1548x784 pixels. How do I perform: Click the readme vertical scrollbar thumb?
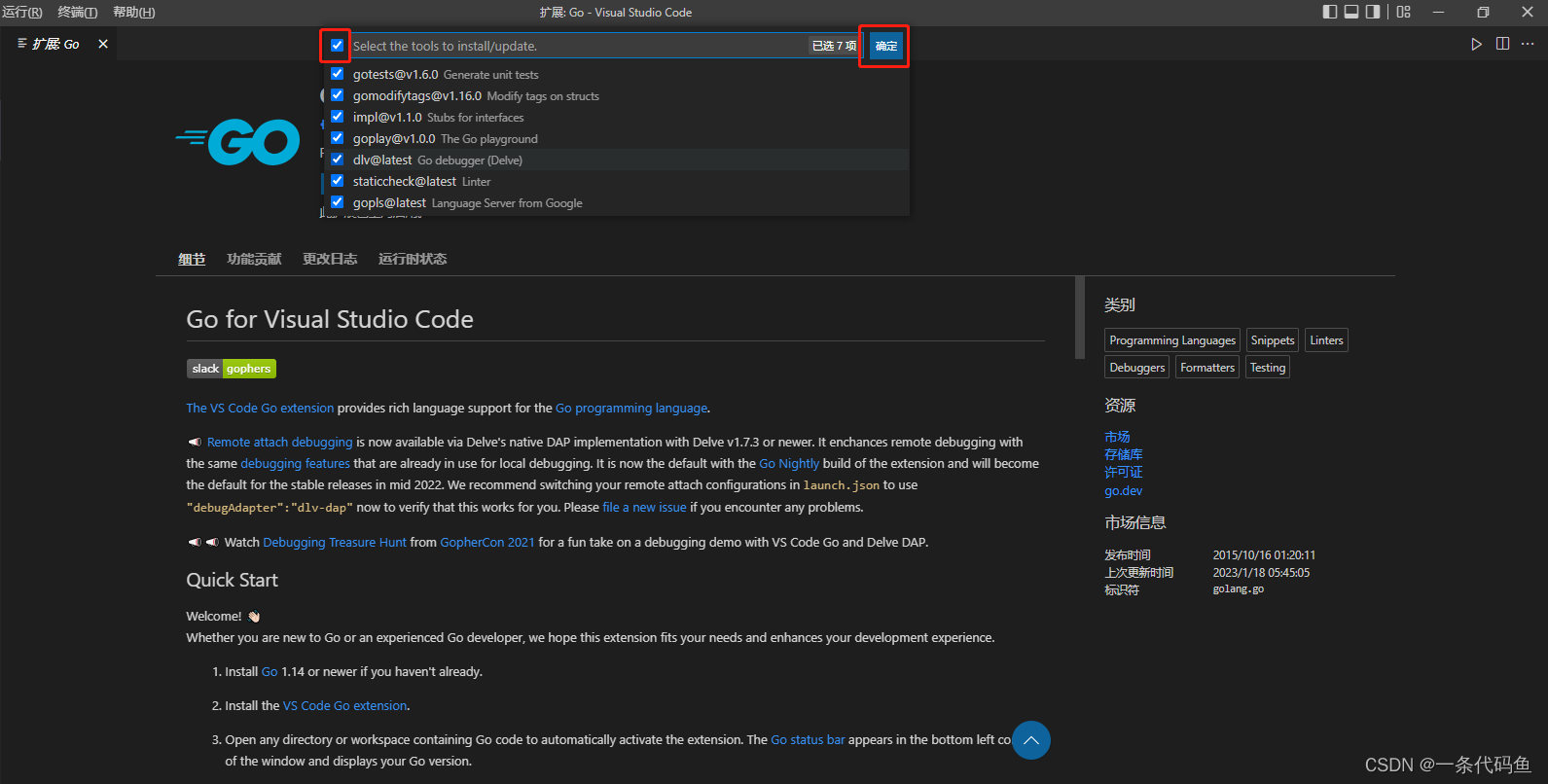pos(1079,318)
